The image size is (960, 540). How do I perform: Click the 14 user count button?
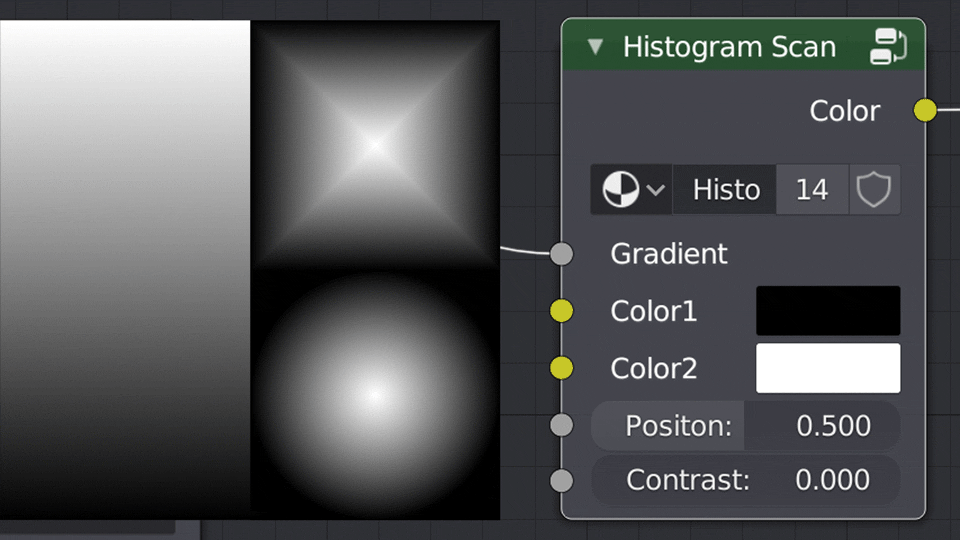pyautogui.click(x=812, y=190)
